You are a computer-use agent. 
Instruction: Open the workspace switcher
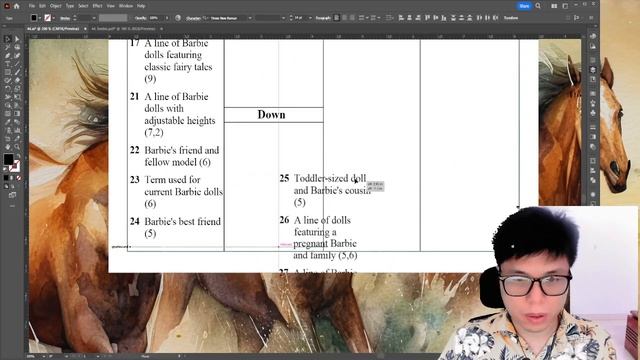point(565,6)
